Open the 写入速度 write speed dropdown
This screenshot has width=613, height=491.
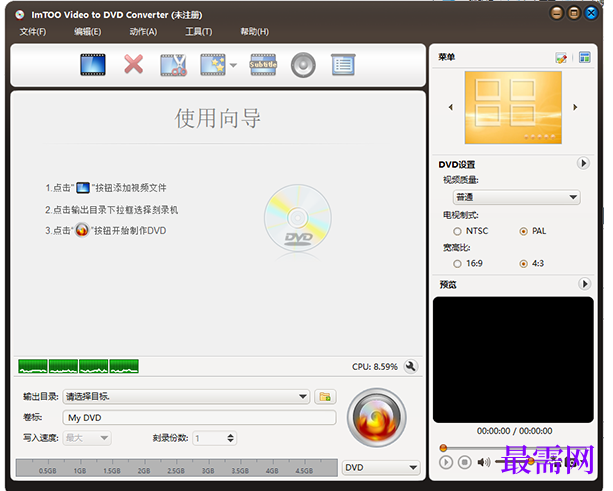pos(87,438)
